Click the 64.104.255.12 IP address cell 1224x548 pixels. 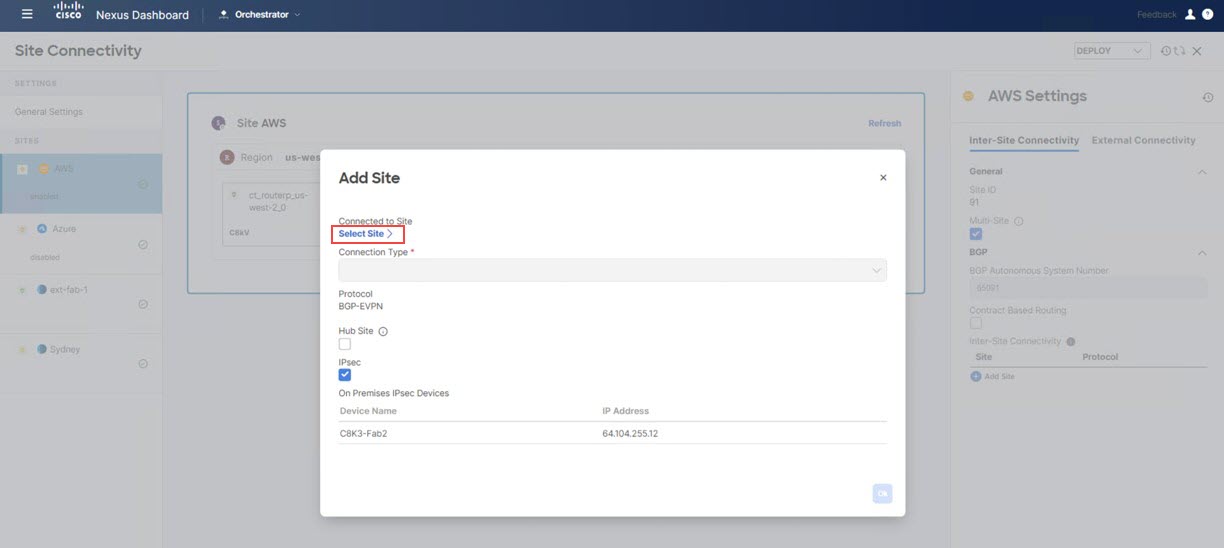point(630,433)
